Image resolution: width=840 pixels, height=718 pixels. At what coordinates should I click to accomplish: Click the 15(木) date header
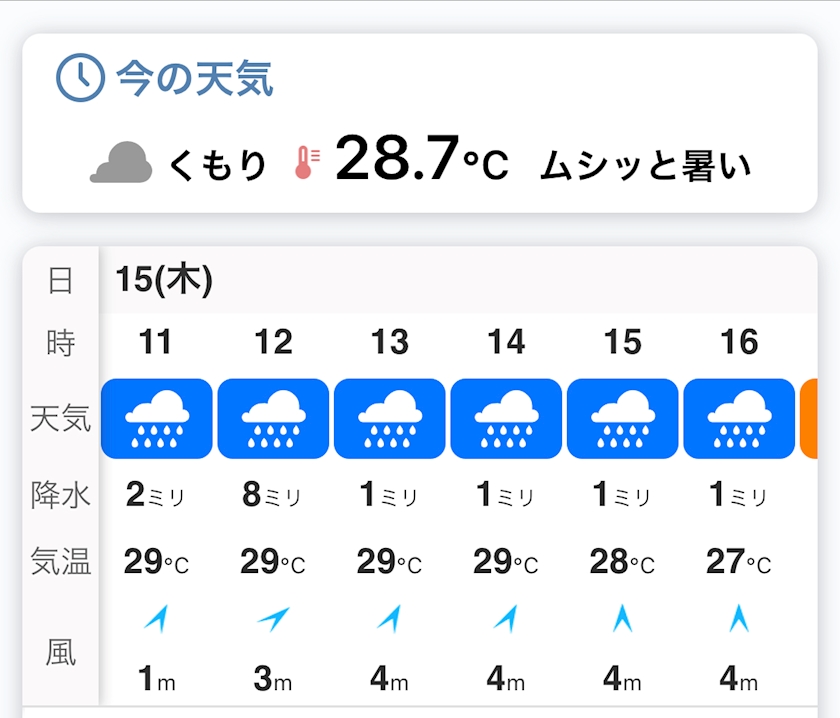[x=164, y=280]
